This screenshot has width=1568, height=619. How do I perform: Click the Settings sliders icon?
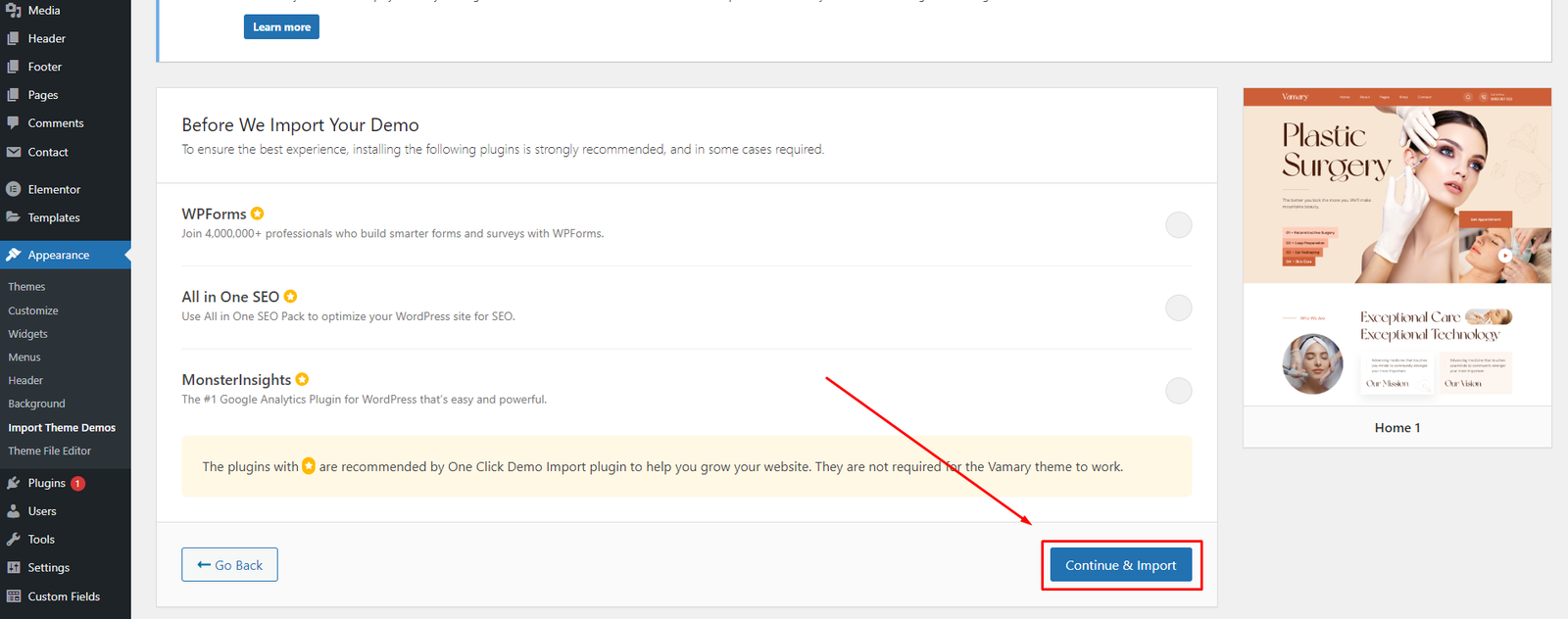pyautogui.click(x=14, y=567)
